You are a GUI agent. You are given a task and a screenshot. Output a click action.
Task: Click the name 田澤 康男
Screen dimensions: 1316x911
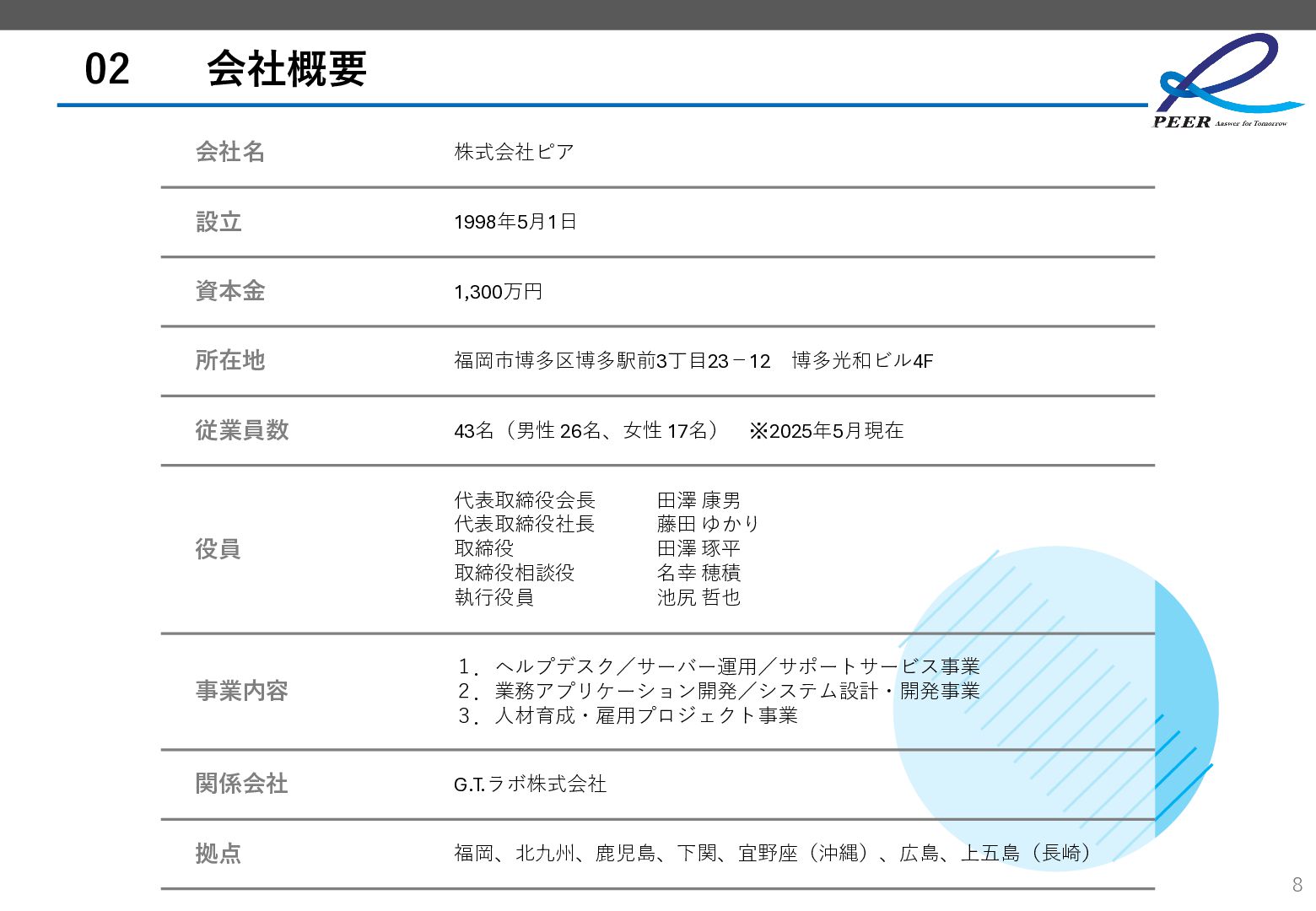tap(698, 500)
